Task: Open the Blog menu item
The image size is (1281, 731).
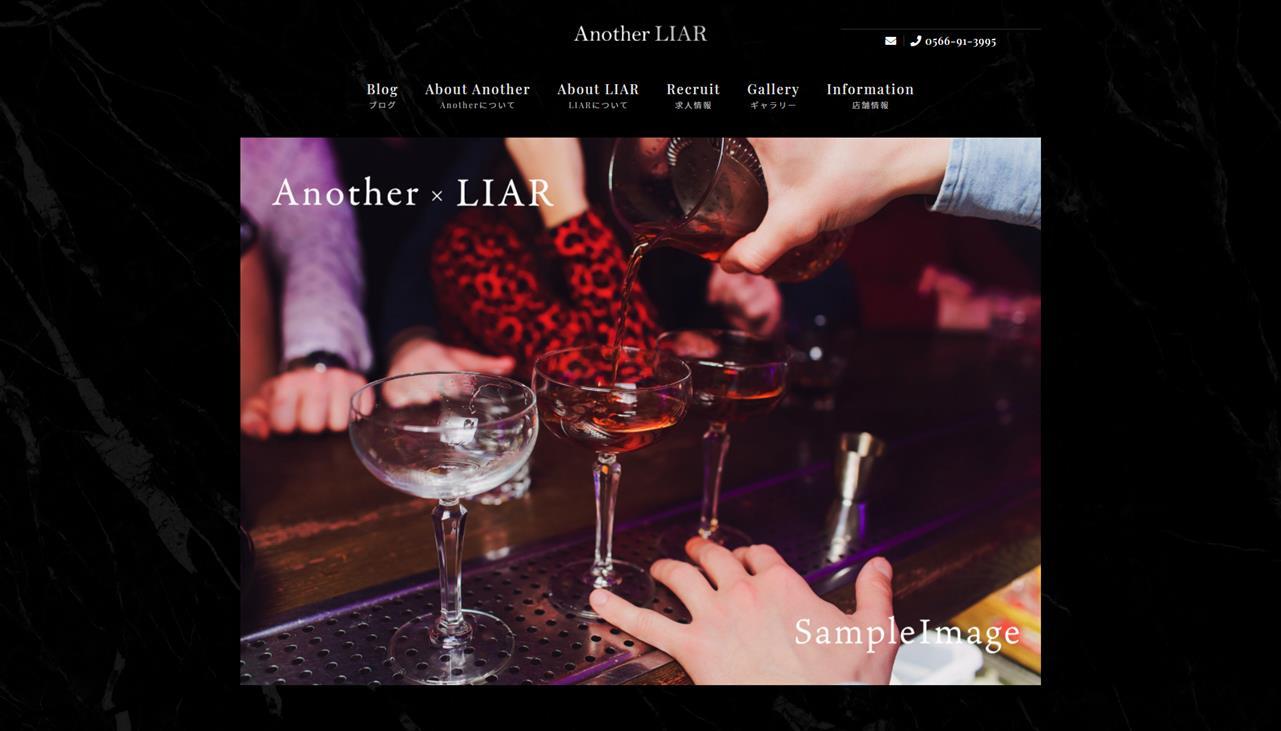Action: tap(382, 89)
